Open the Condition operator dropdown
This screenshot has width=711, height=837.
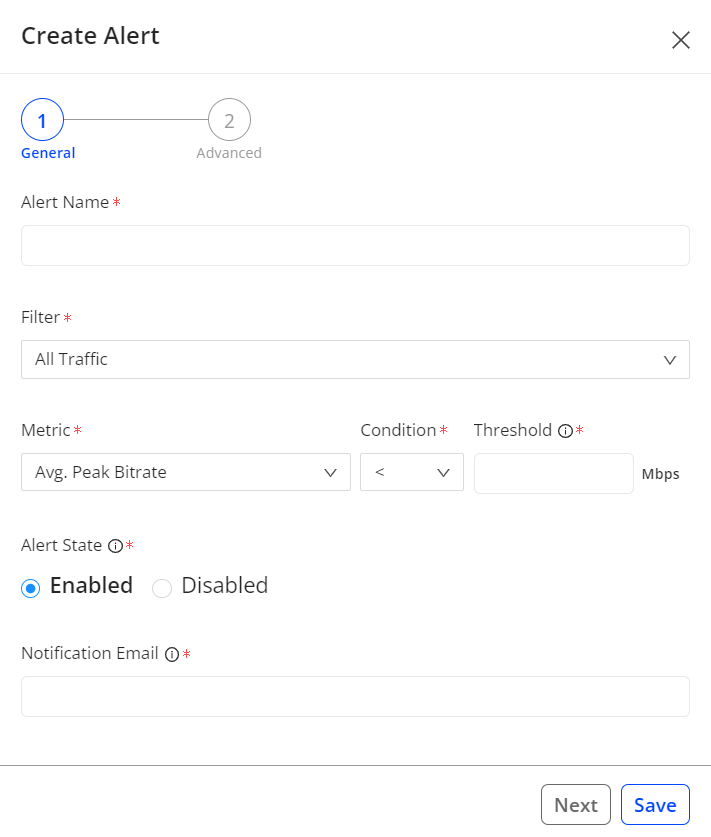tap(411, 473)
